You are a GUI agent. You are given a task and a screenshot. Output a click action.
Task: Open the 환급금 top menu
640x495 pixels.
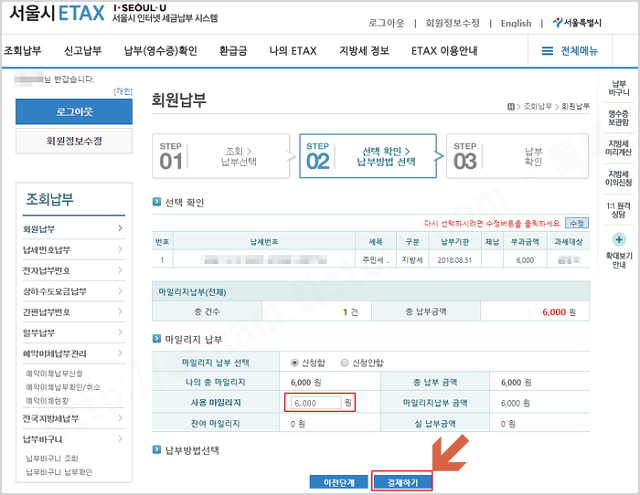tap(233, 51)
